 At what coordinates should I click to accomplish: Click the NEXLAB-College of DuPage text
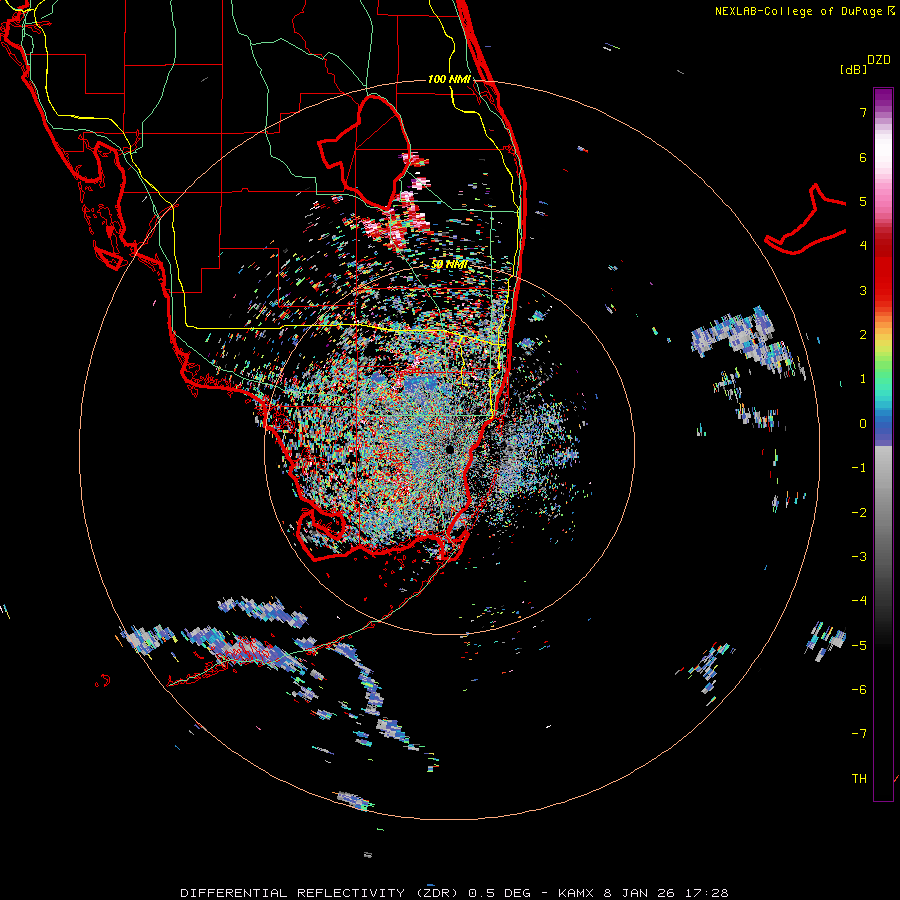pyautogui.click(x=798, y=11)
